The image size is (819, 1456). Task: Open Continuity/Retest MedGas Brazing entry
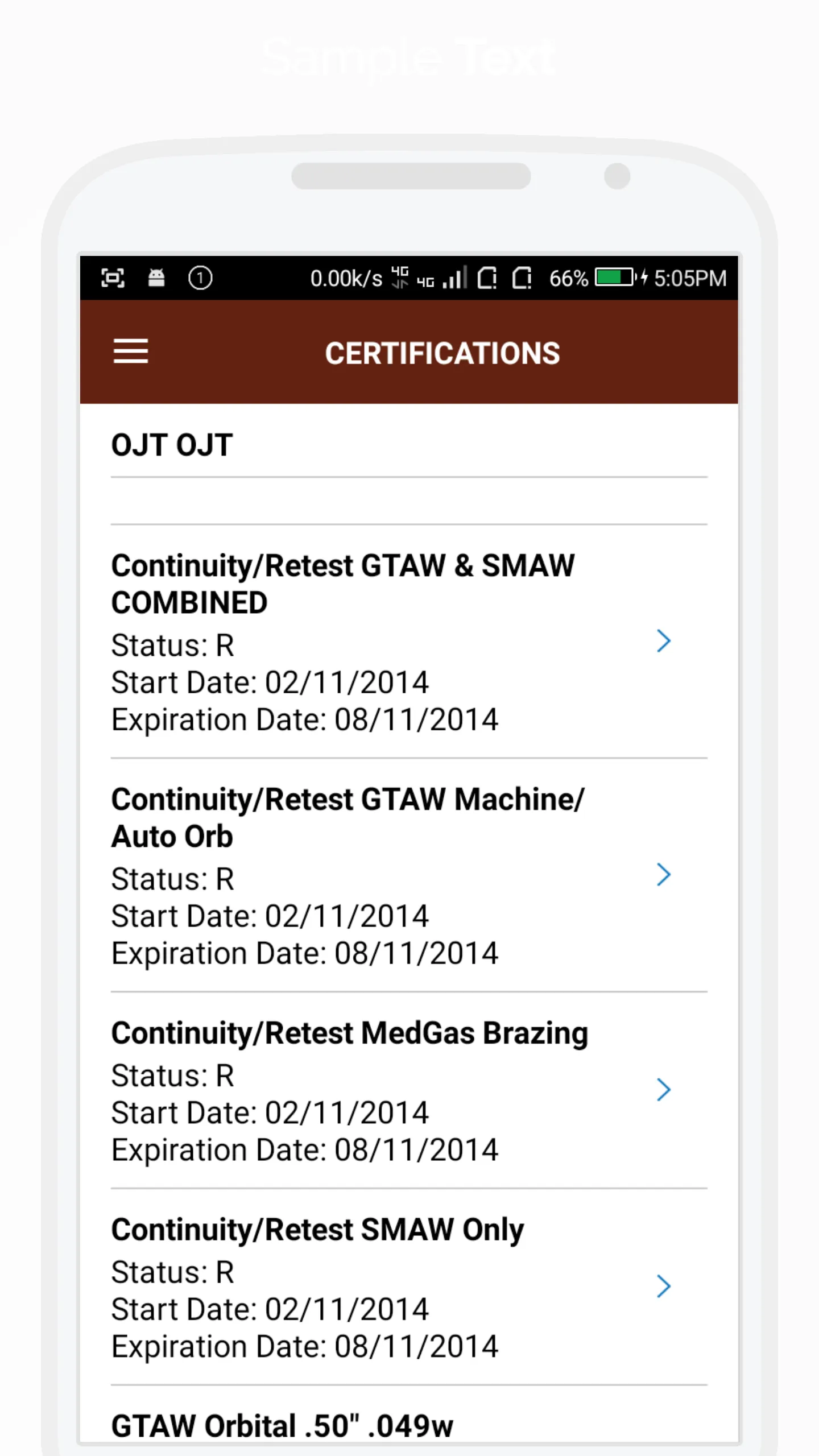(409, 1090)
